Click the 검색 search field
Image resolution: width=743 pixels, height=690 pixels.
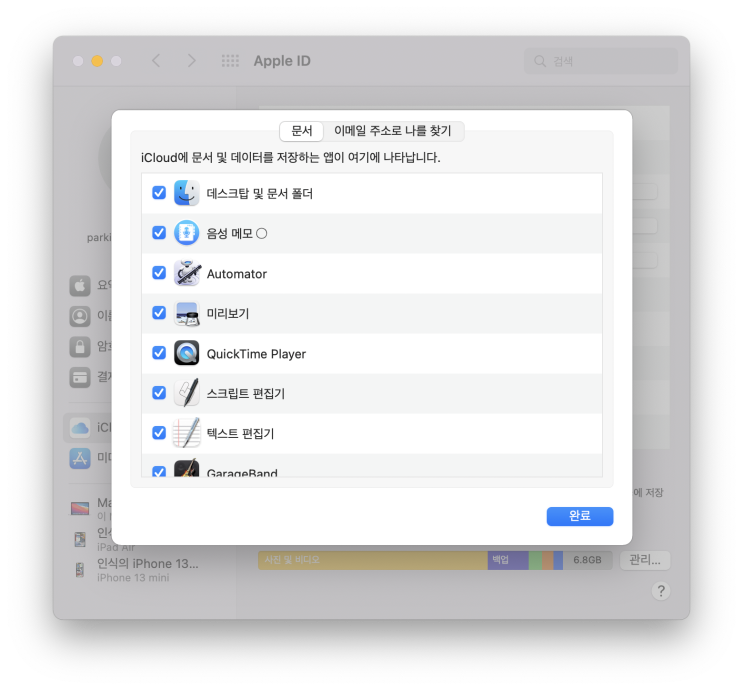click(601, 61)
